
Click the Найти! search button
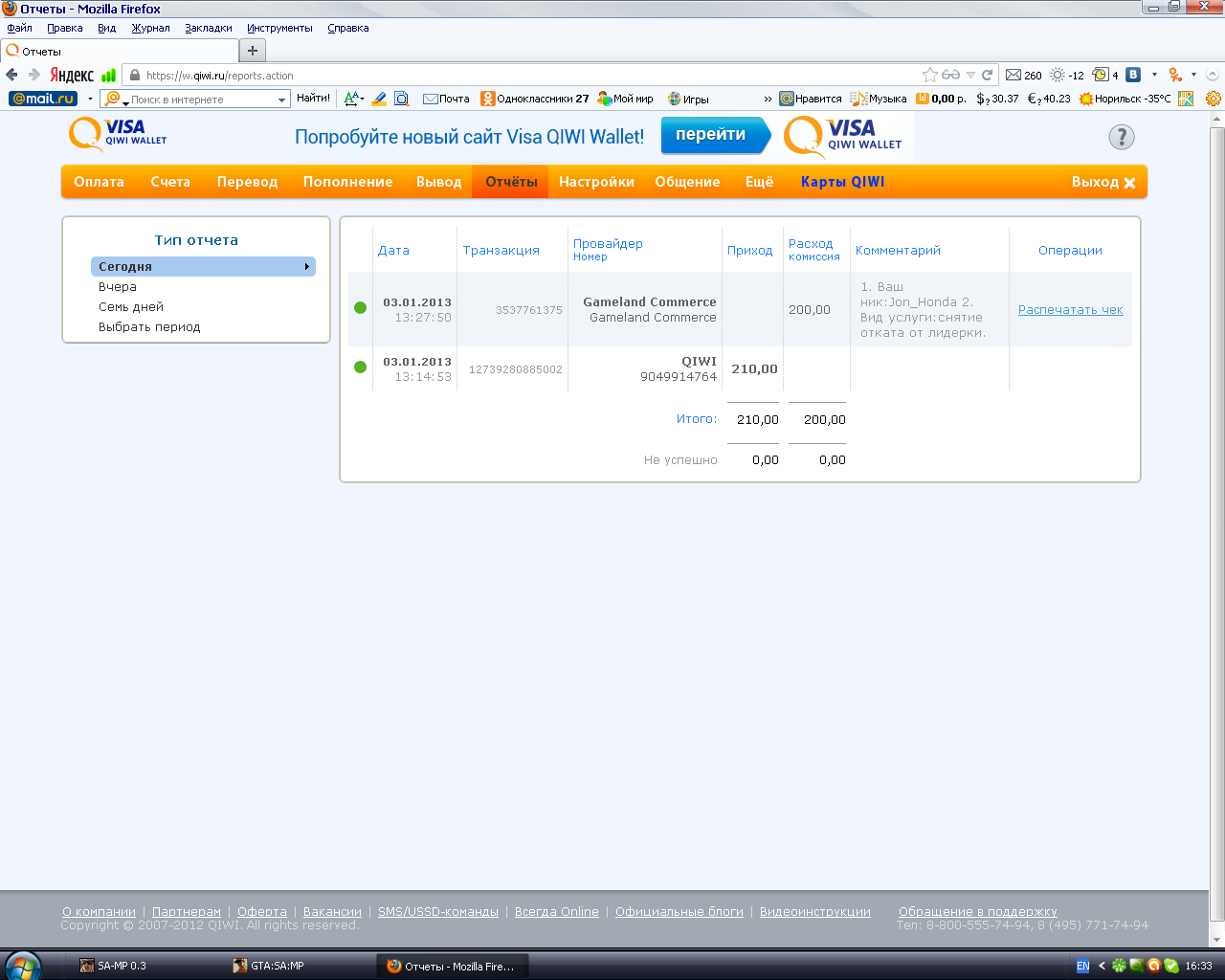(x=313, y=99)
